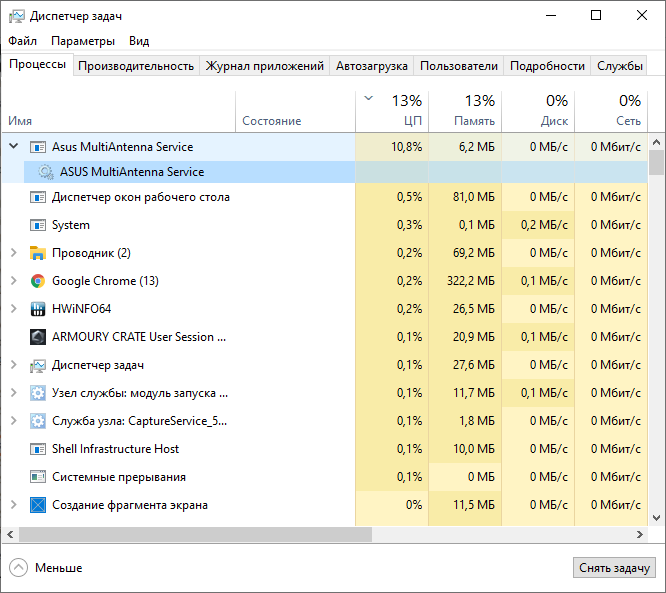Viewport: 666px width, 593px height.
Task: Click the Снять задачу button
Action: pyautogui.click(x=614, y=568)
